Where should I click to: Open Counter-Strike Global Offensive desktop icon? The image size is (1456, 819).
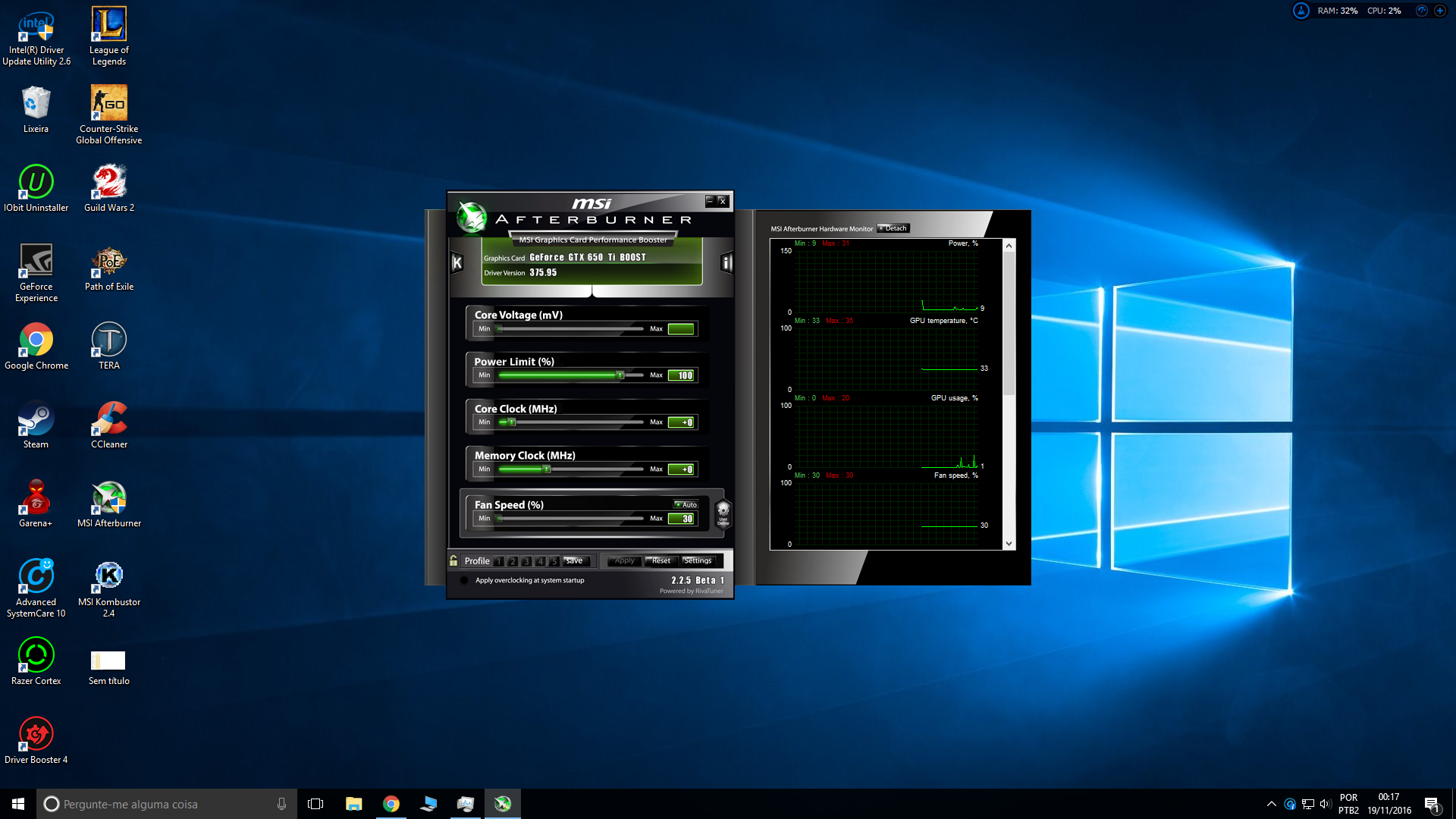point(109,115)
